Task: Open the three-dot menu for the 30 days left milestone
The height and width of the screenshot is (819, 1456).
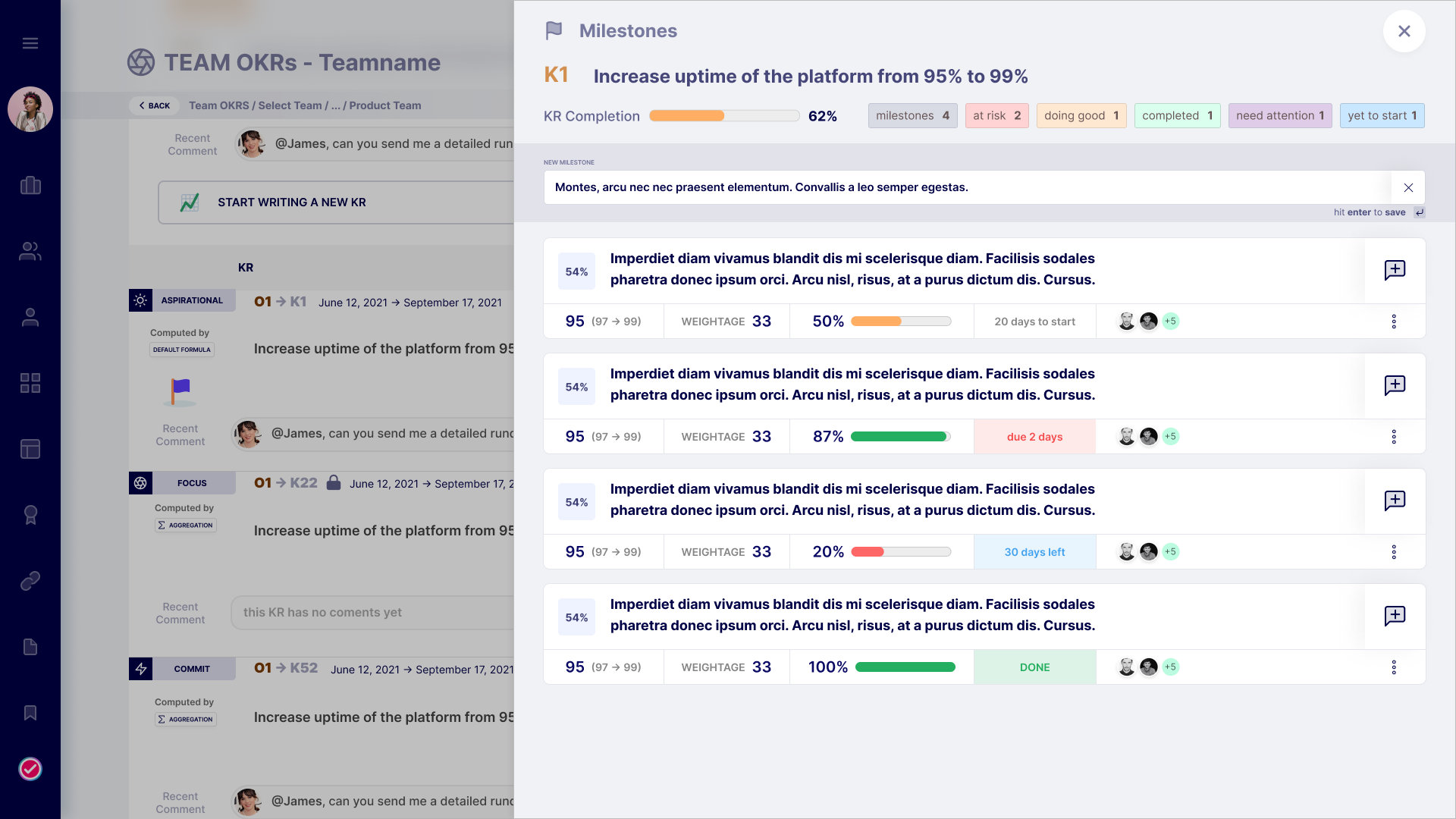Action: click(1394, 552)
